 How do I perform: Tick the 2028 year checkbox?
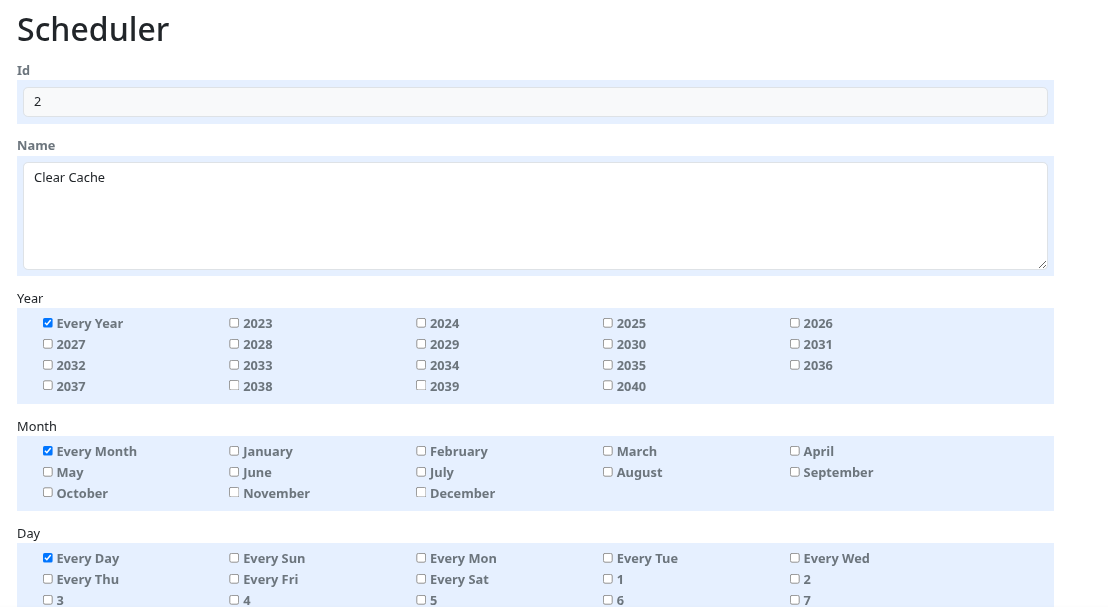point(234,344)
